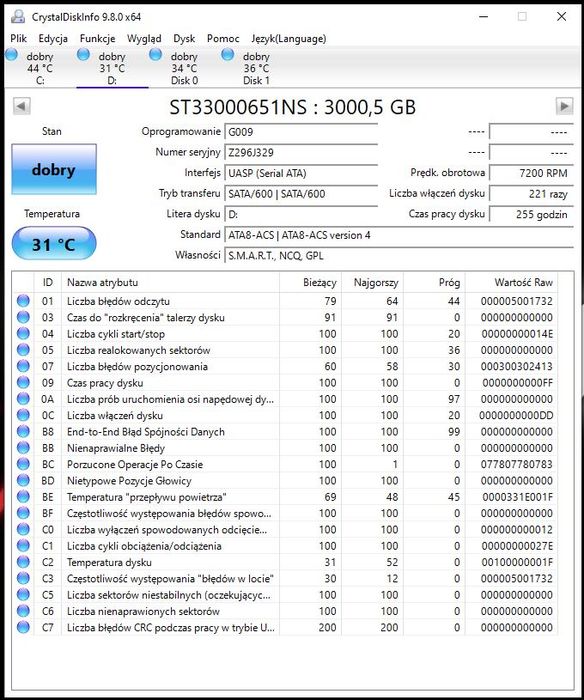Click the 'Nazwa atrybutu' column header
The image size is (584, 700).
tap(171, 283)
